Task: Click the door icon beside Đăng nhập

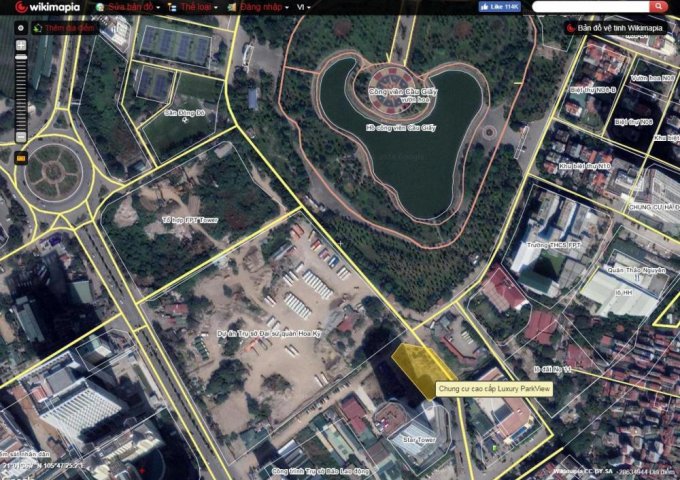Action: [232, 7]
